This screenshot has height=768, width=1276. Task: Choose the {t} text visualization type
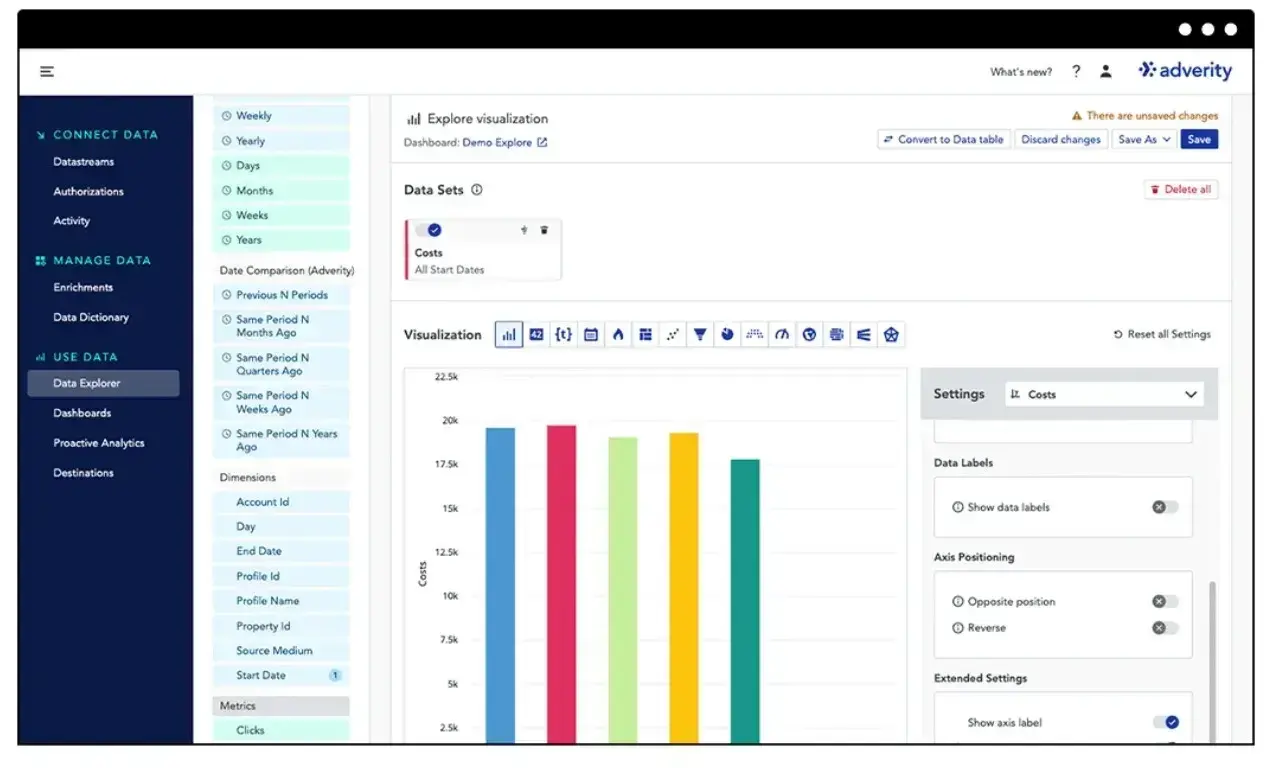tap(563, 335)
